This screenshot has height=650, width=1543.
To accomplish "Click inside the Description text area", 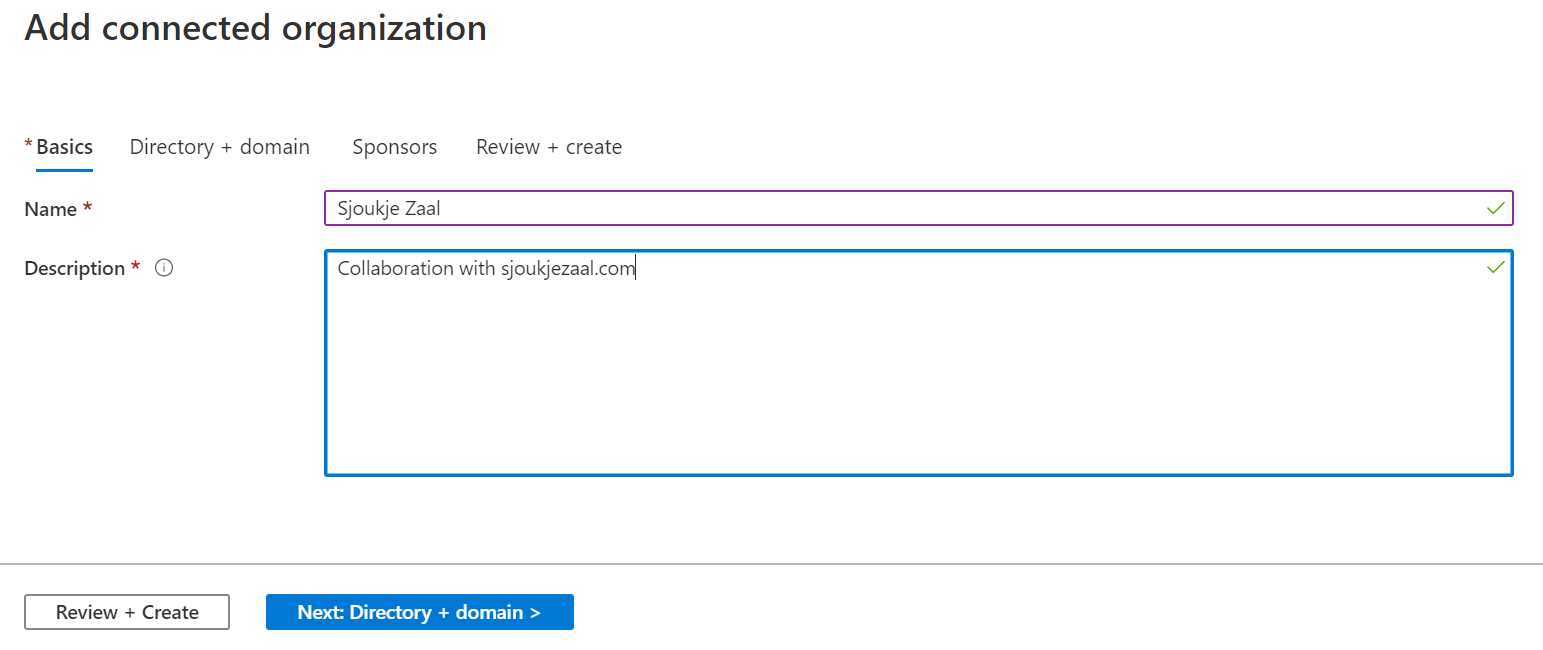I will tap(900, 360).
